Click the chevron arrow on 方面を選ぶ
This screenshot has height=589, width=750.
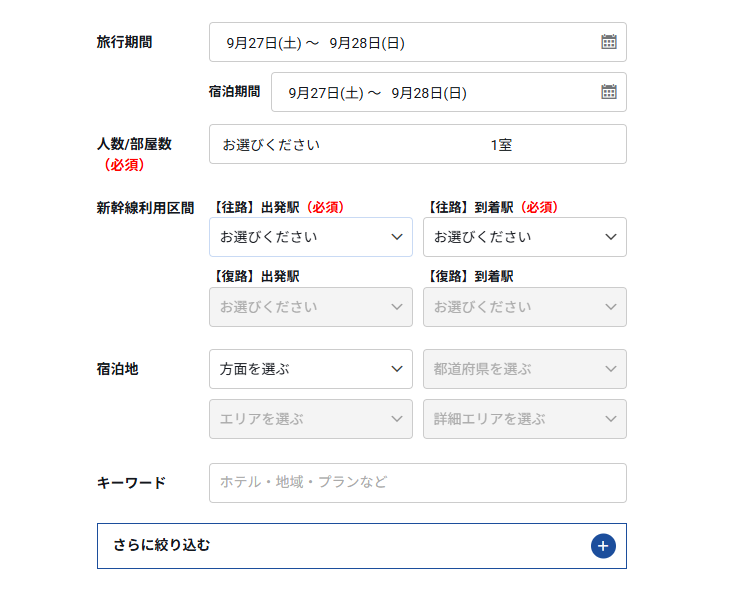[397, 369]
